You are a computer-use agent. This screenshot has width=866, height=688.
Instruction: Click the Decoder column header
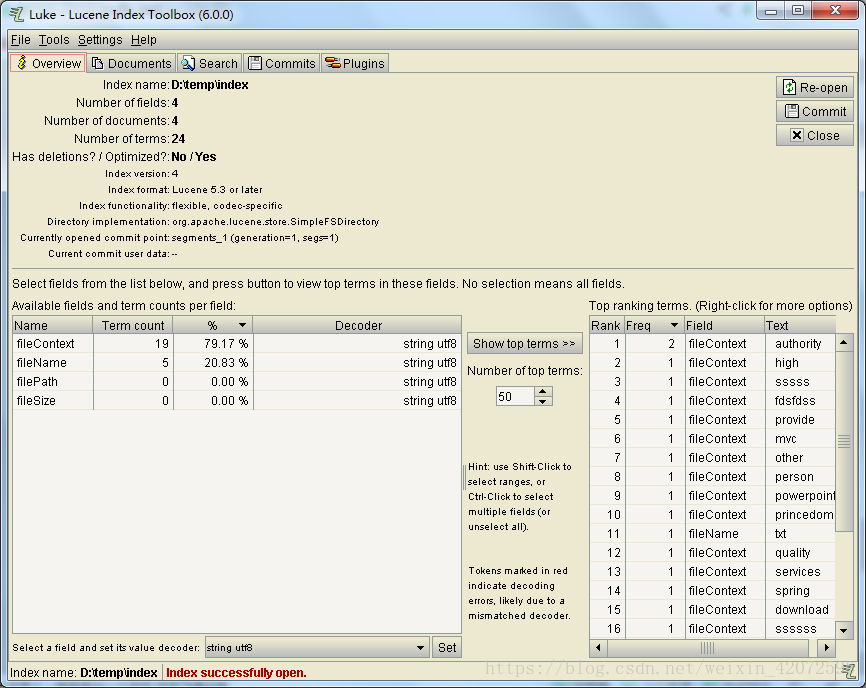(x=357, y=325)
